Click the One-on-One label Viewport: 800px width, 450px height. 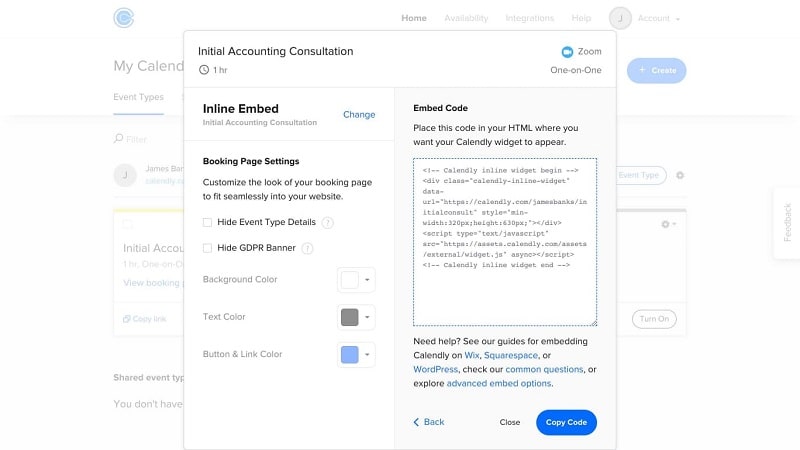[576, 70]
